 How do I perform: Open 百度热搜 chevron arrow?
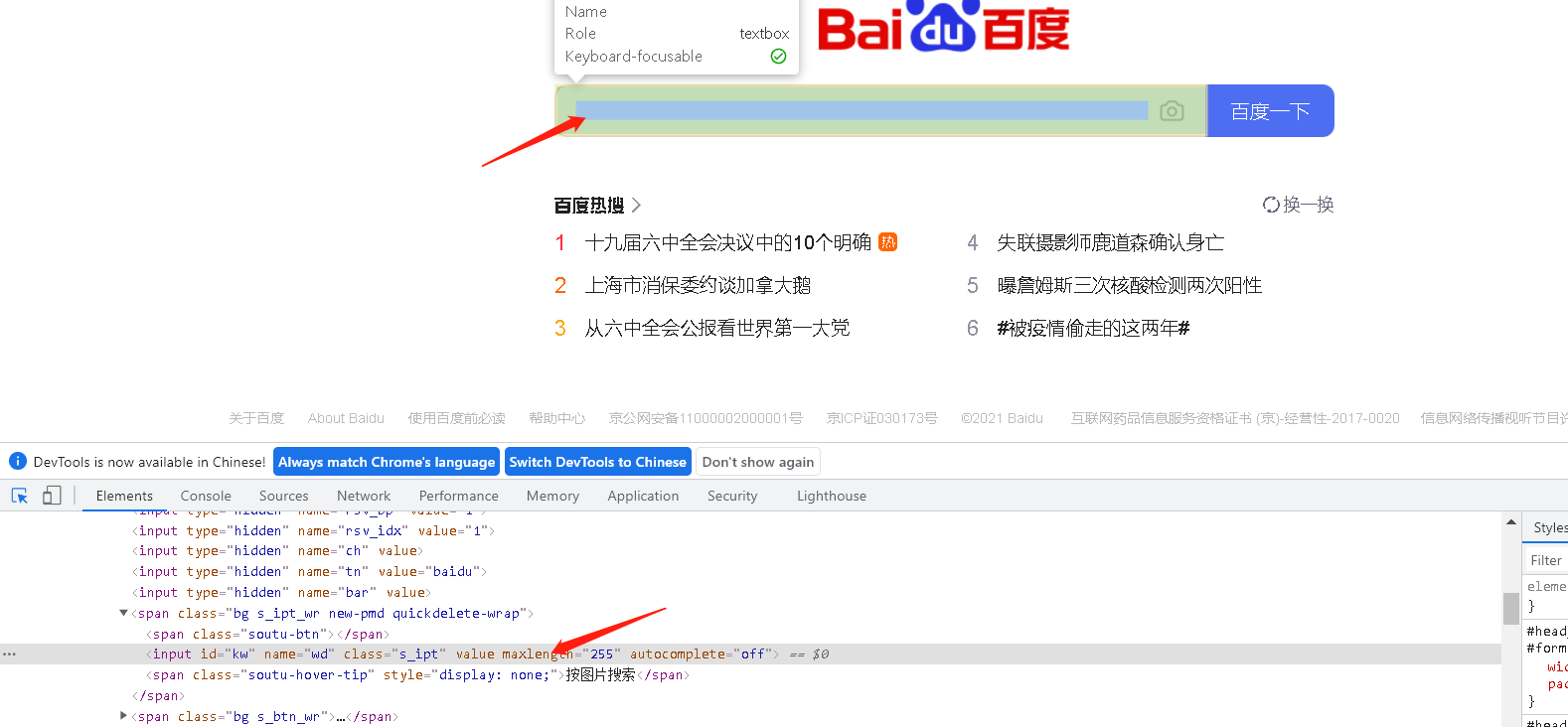tap(636, 206)
